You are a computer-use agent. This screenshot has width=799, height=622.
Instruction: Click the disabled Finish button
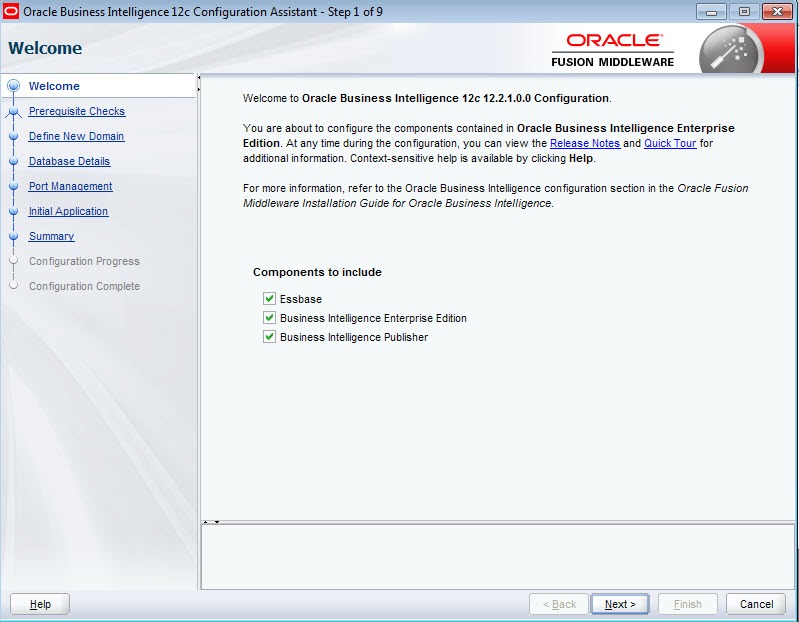pos(687,604)
